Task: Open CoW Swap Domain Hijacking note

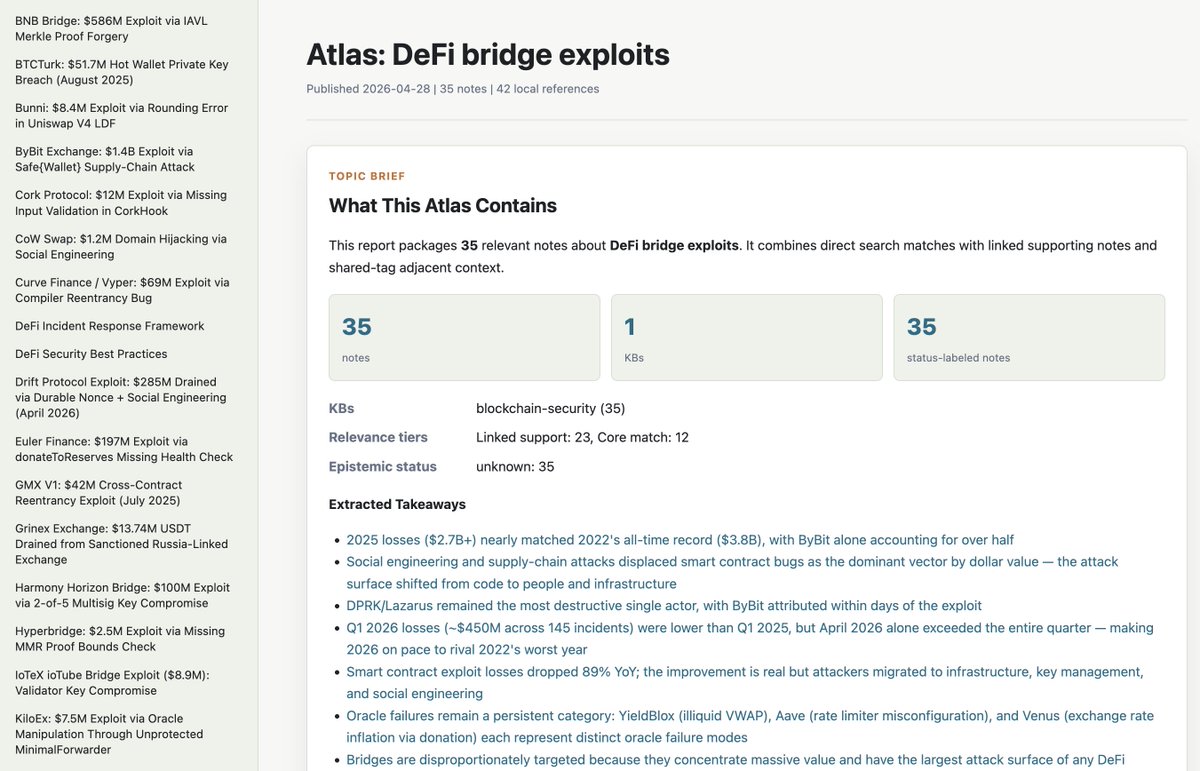Action: (x=121, y=247)
